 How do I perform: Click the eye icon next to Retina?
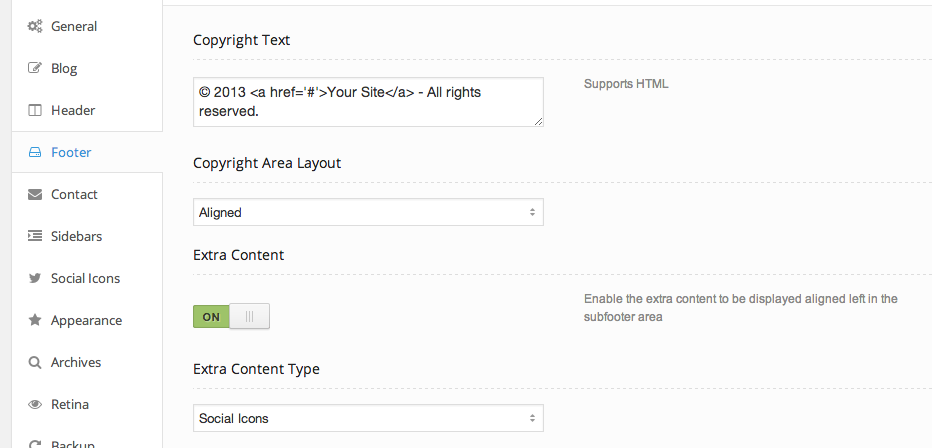35,405
